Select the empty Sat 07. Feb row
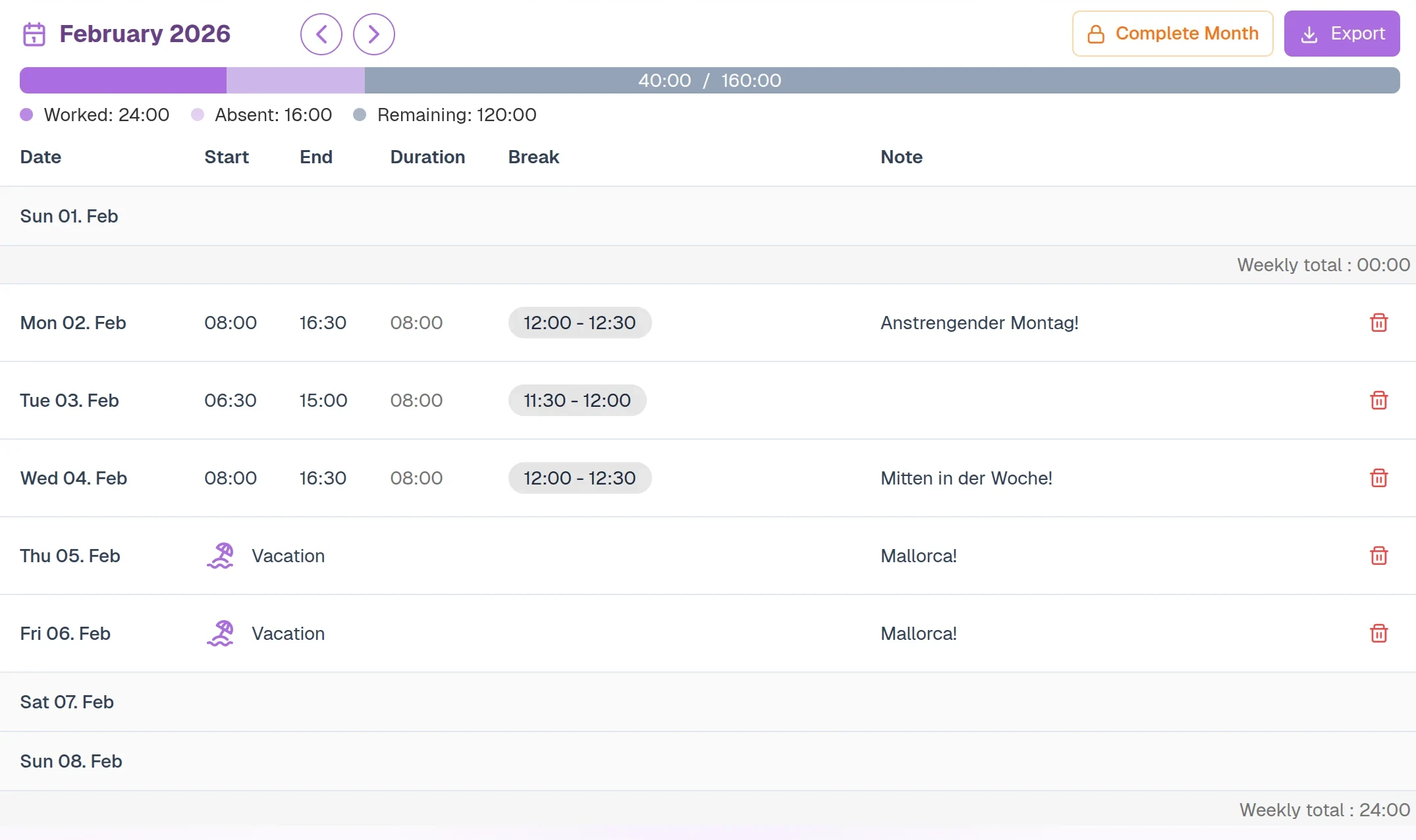1416x840 pixels. [707, 702]
